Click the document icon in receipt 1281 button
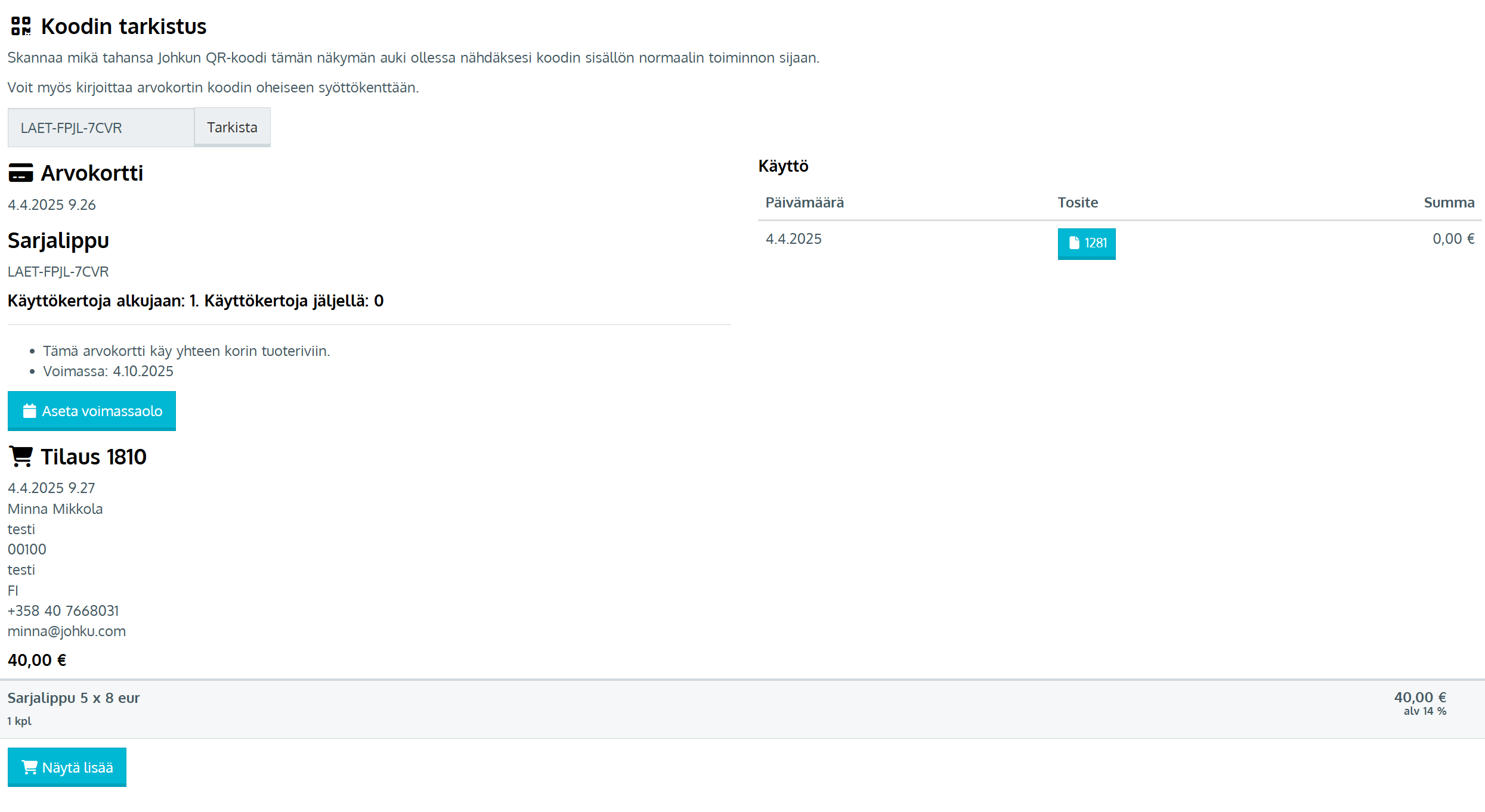This screenshot has width=1485, height=812. coord(1074,243)
